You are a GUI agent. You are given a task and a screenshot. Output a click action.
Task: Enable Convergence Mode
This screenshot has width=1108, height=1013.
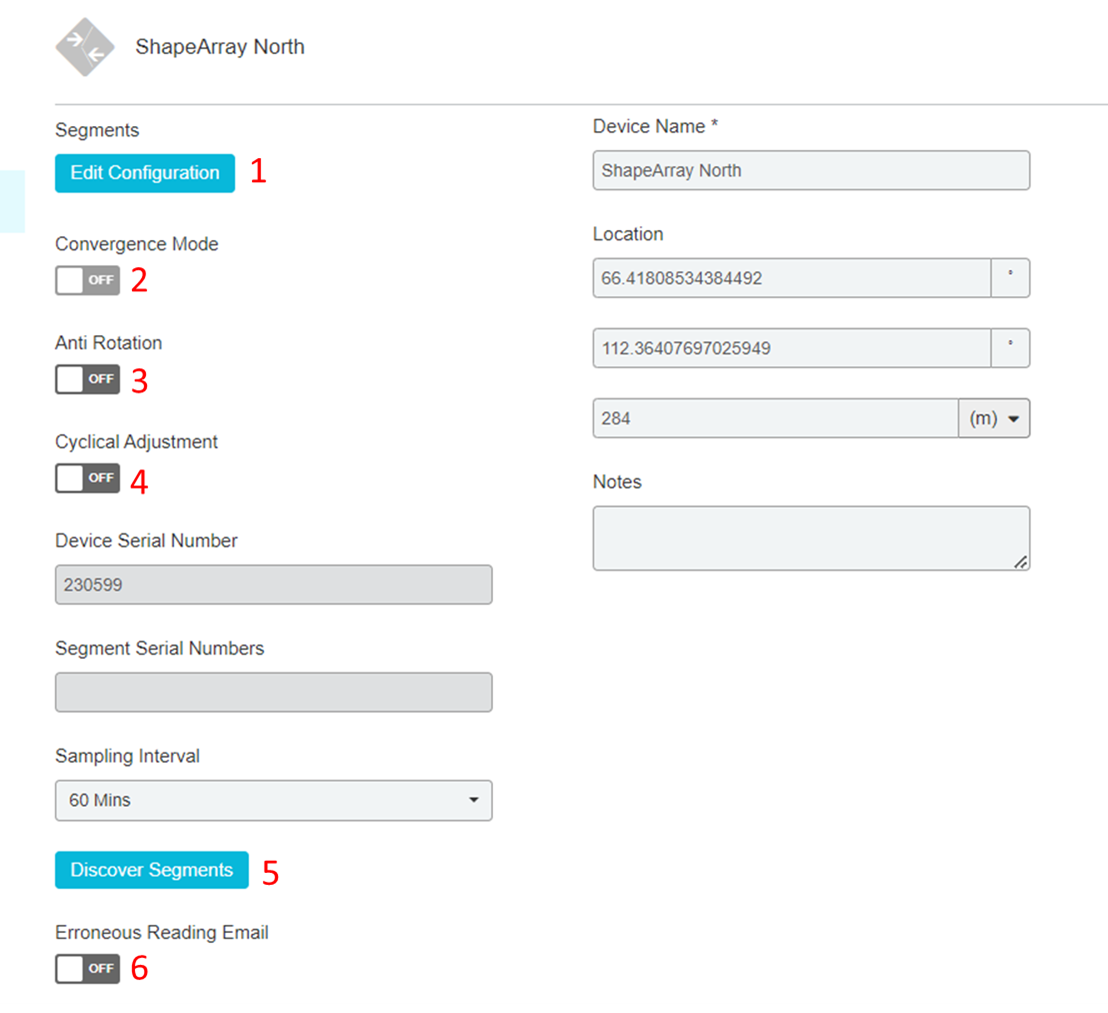tap(87, 280)
